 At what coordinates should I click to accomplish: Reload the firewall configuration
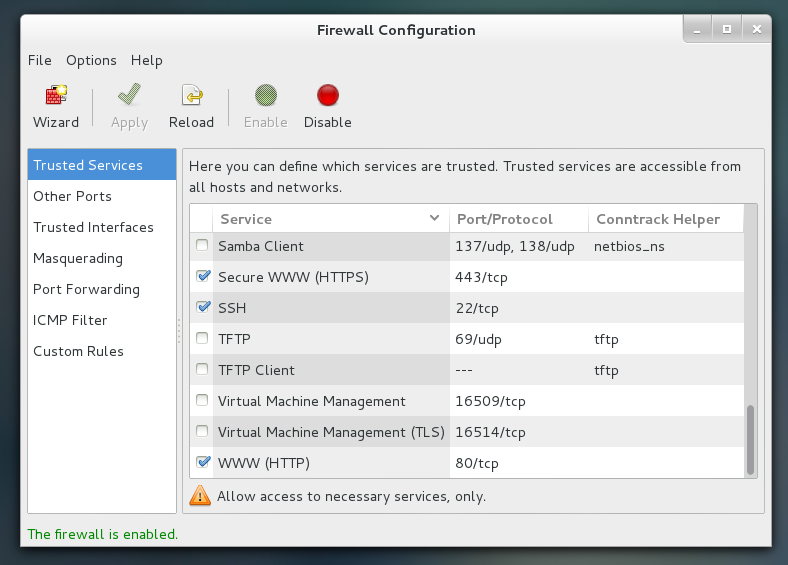(x=191, y=107)
